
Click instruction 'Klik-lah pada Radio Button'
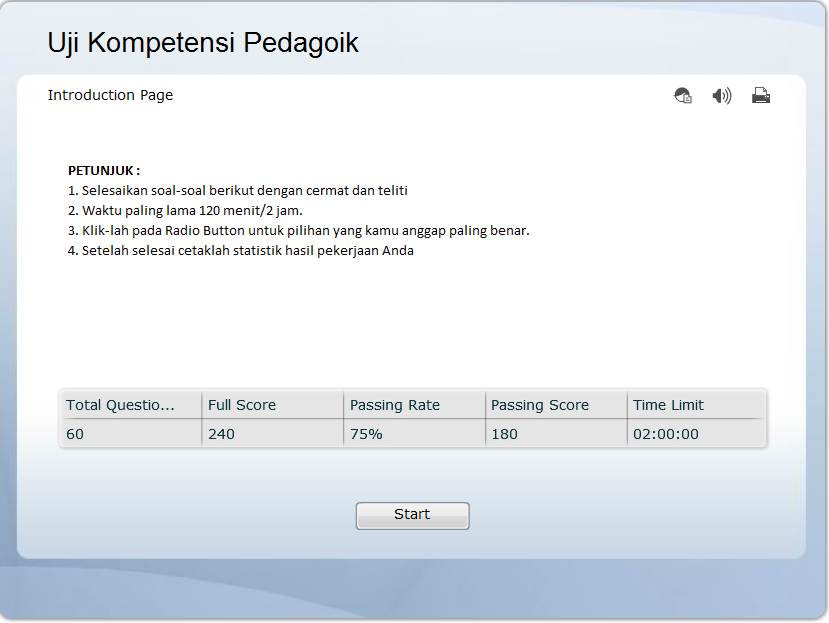coord(299,231)
